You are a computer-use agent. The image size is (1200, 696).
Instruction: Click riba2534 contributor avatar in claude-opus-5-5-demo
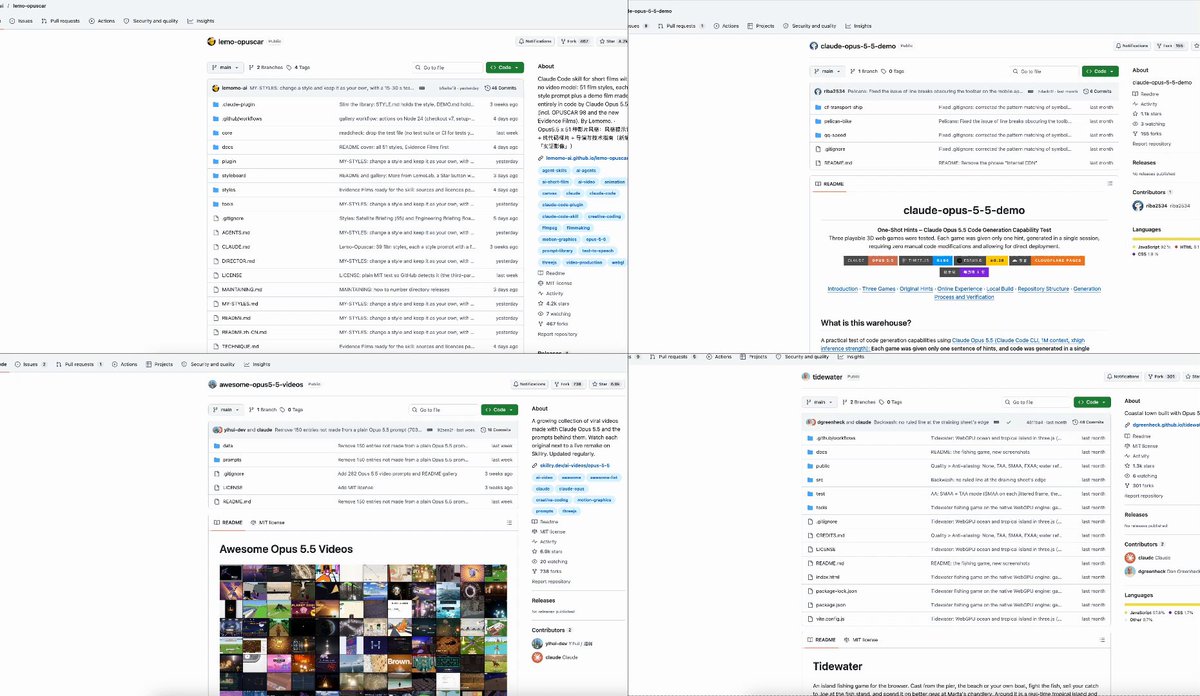click(1137, 205)
